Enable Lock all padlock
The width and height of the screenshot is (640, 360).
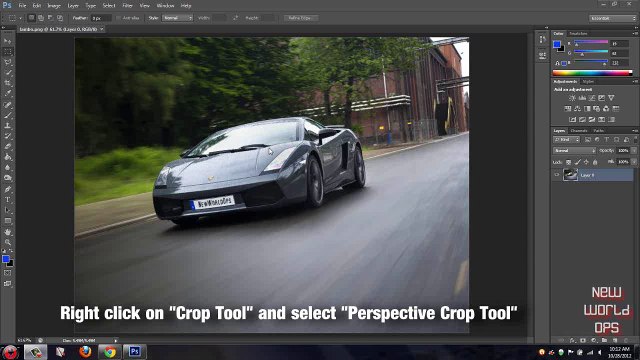[595, 162]
